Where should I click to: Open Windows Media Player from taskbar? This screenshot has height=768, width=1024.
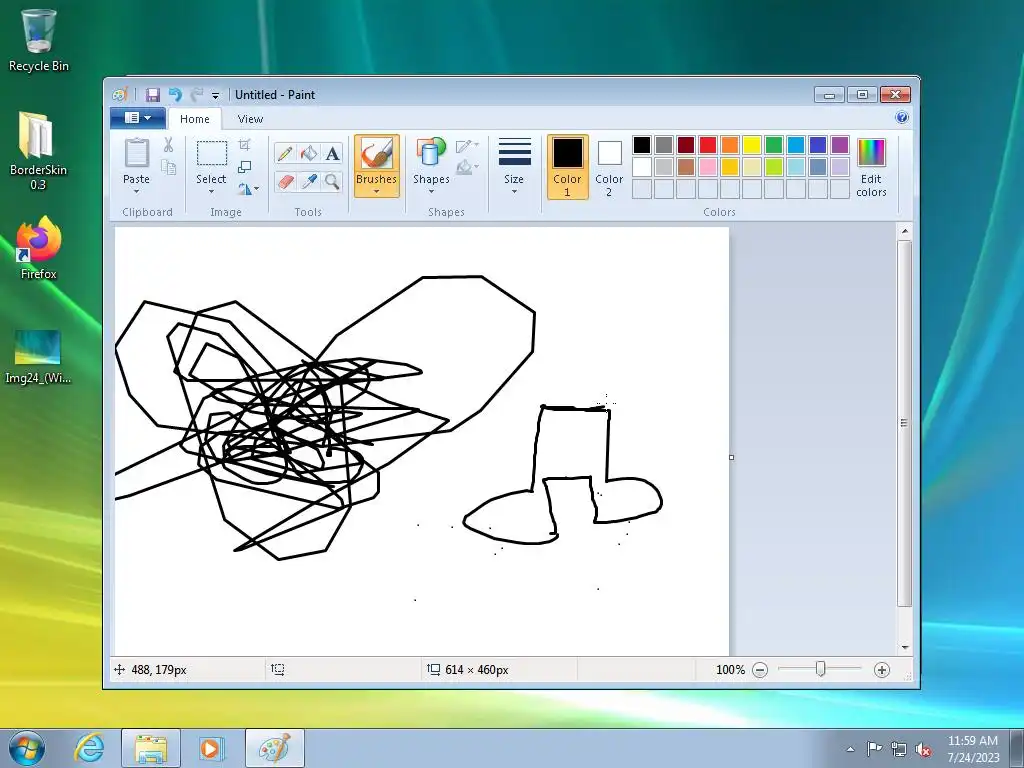point(212,748)
